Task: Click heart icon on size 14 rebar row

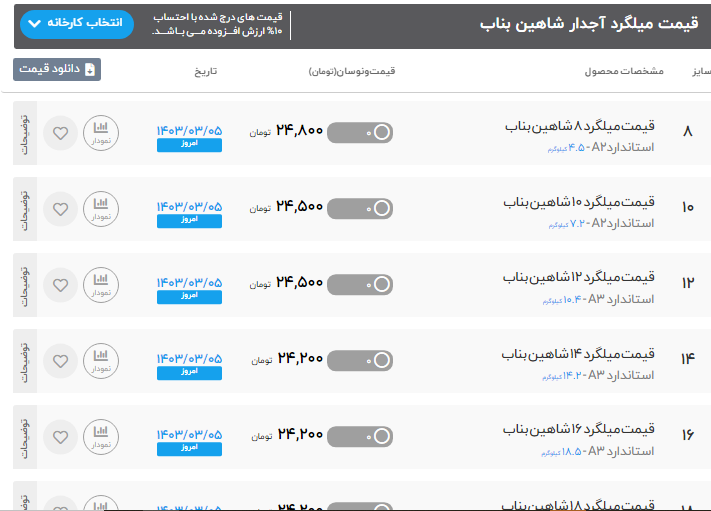Action: (61, 360)
